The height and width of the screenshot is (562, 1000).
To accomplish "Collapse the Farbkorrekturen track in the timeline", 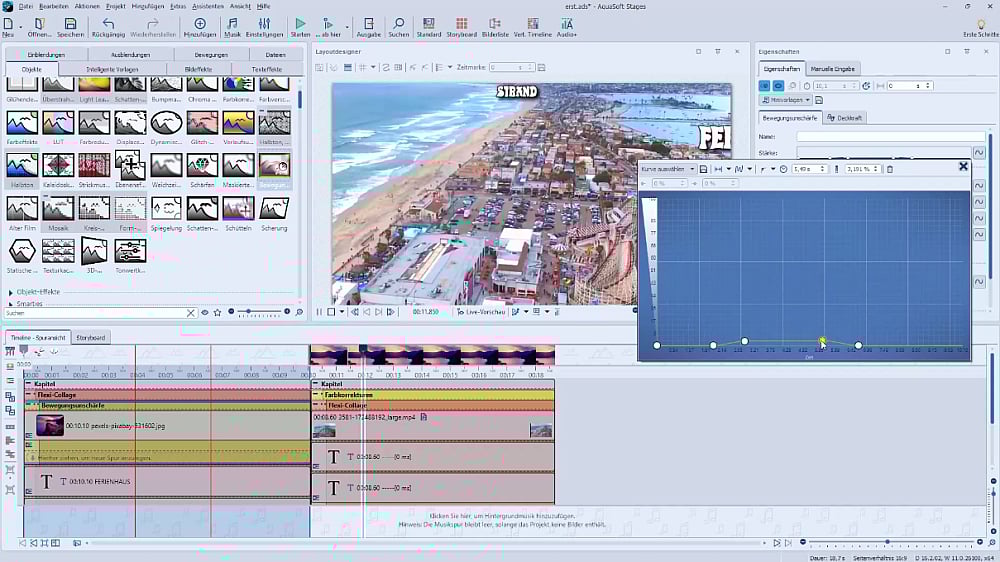I will tap(315, 395).
